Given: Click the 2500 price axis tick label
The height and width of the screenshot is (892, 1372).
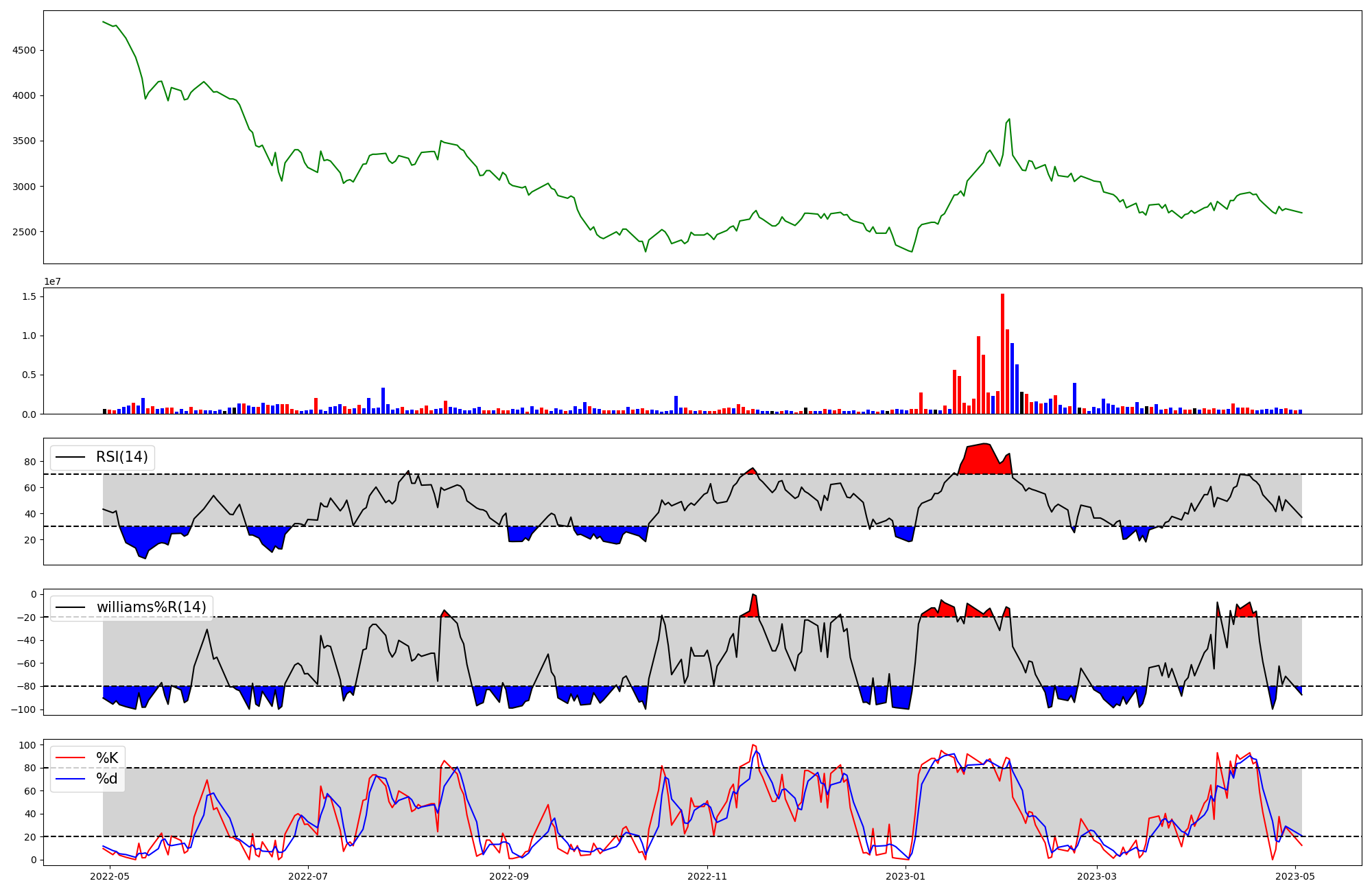Looking at the screenshot, I should coord(24,232).
